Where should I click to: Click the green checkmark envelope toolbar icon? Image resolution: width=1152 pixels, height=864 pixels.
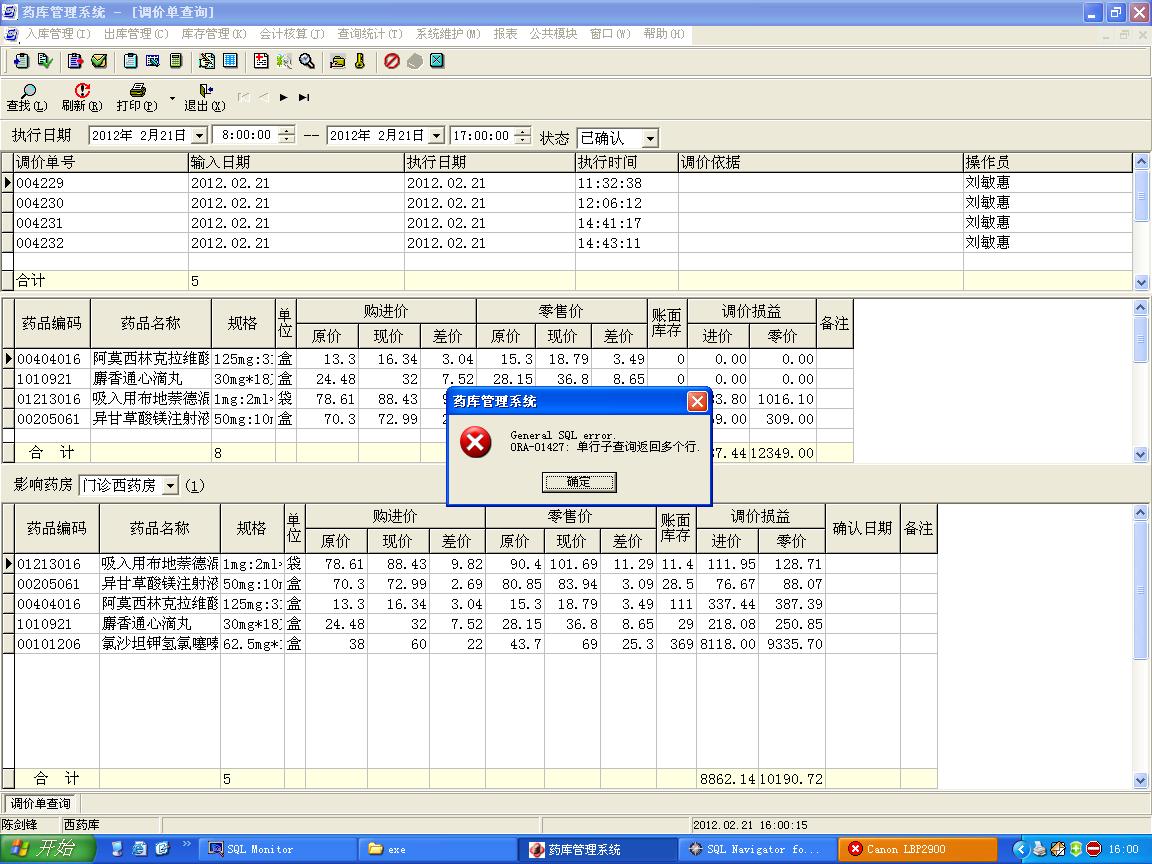tap(99, 61)
